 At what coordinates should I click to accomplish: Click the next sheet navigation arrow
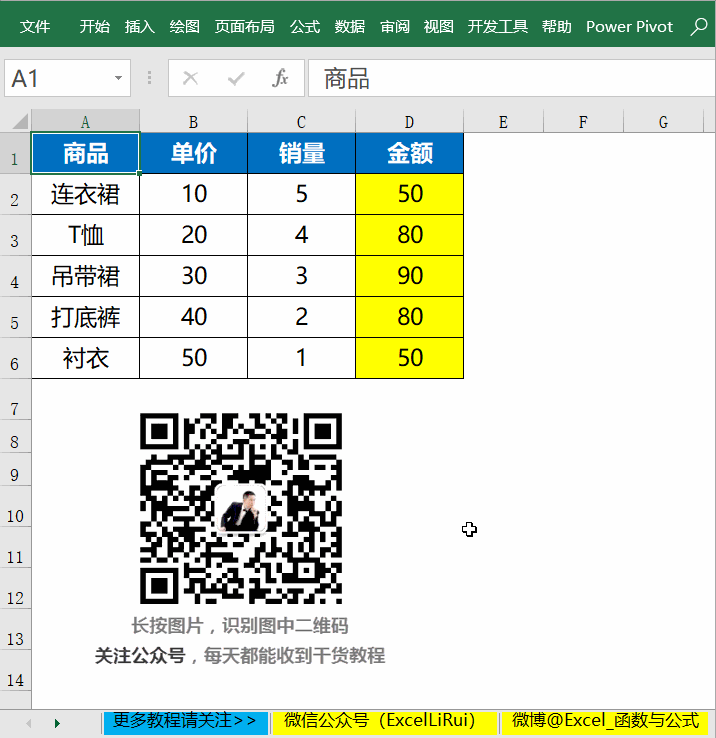tap(57, 723)
